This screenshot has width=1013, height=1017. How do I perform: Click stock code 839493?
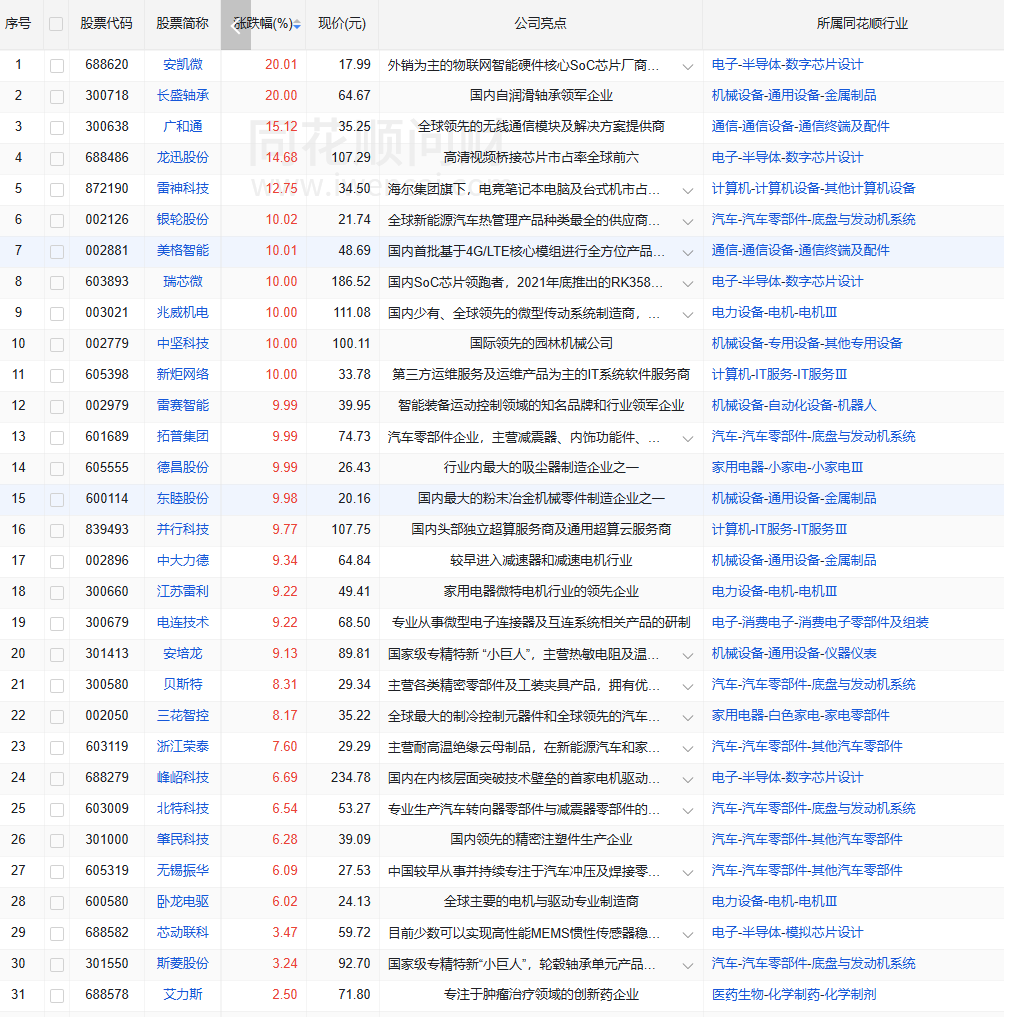pos(107,530)
